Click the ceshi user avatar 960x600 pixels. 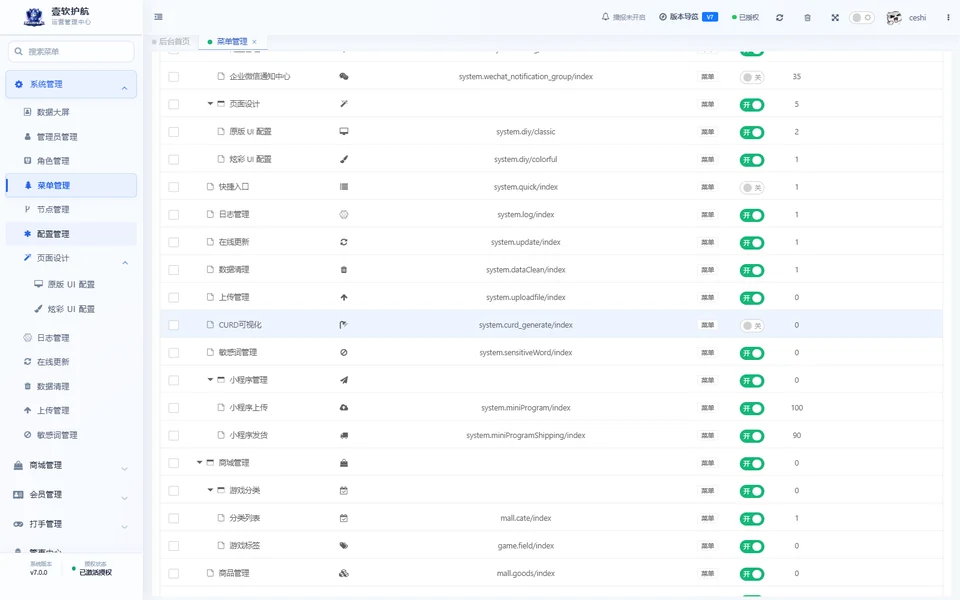point(894,18)
